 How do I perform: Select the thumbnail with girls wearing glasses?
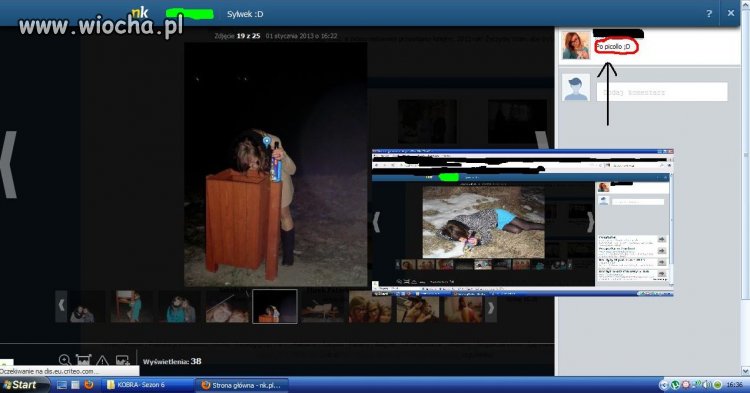pyautogui.click(x=370, y=307)
